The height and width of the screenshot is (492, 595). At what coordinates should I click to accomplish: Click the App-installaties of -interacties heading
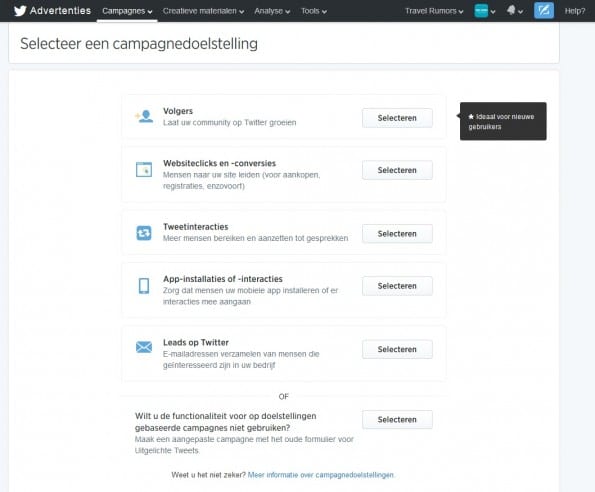[223, 279]
